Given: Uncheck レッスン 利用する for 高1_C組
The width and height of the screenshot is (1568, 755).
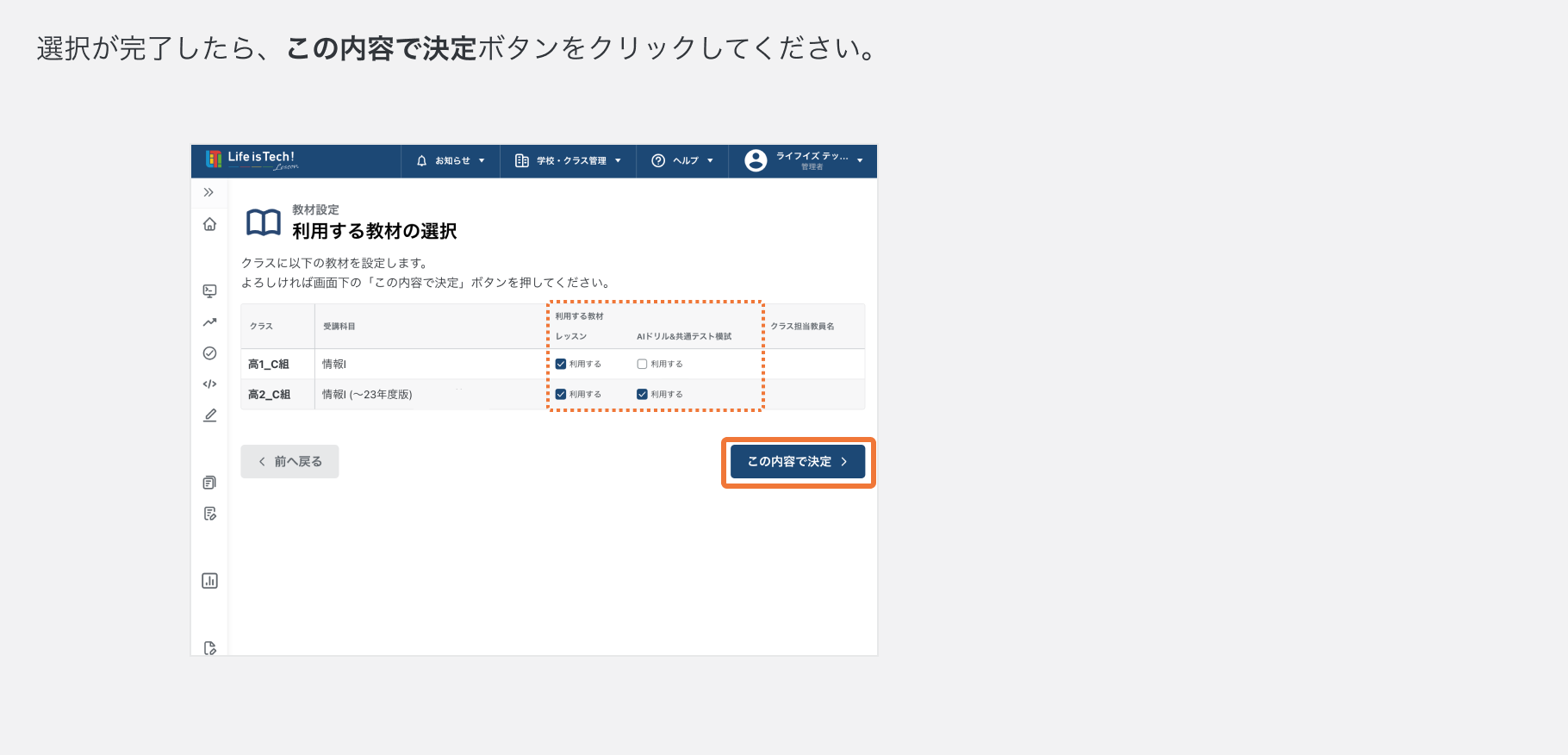Looking at the screenshot, I should 561,364.
